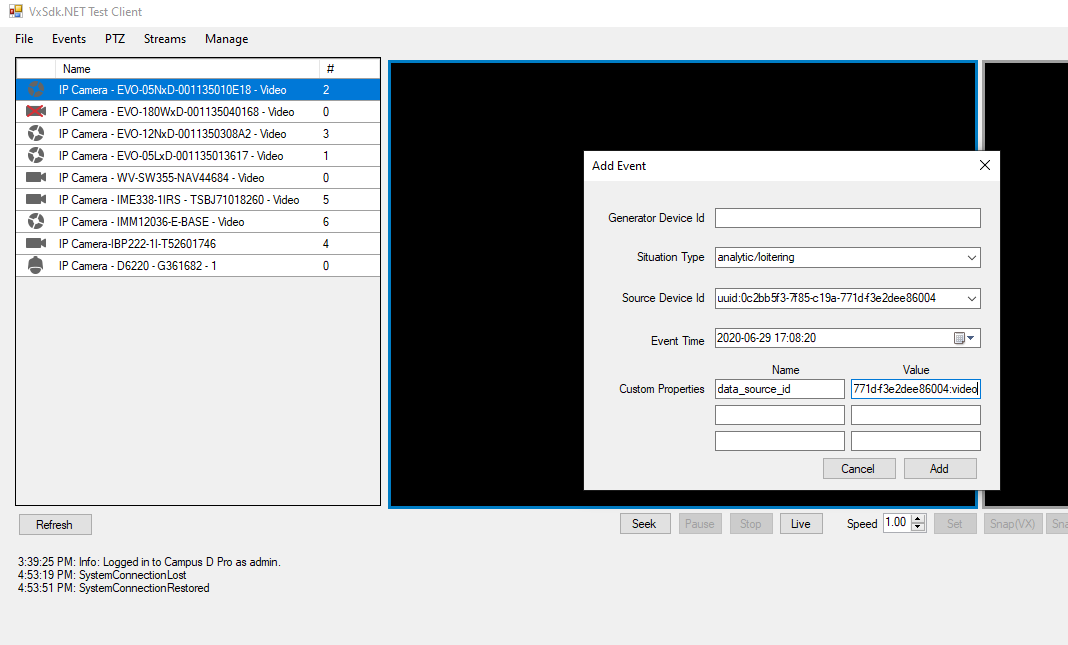This screenshot has width=1068, height=645.
Task: Sort the device list by the # column
Action: coord(349,69)
